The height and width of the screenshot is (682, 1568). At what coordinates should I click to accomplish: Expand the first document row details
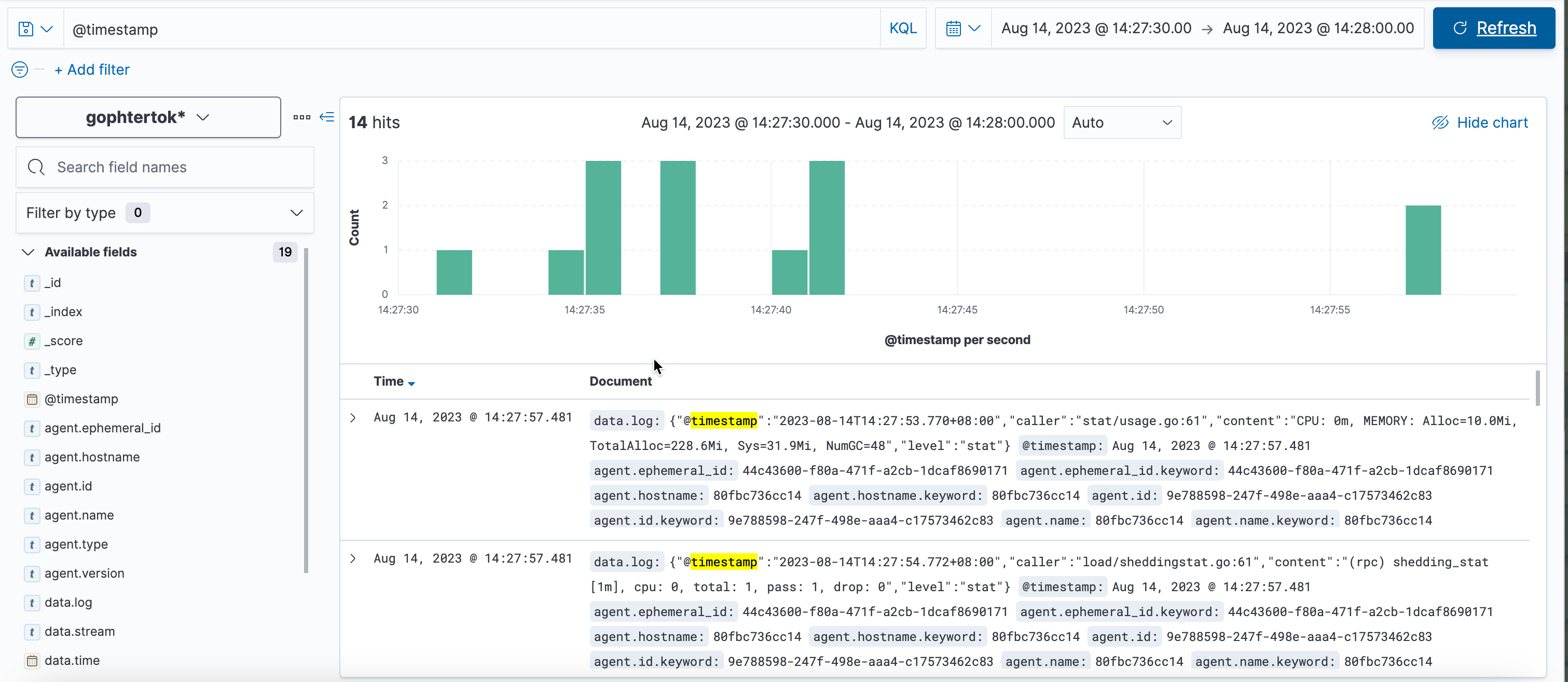pos(353,418)
